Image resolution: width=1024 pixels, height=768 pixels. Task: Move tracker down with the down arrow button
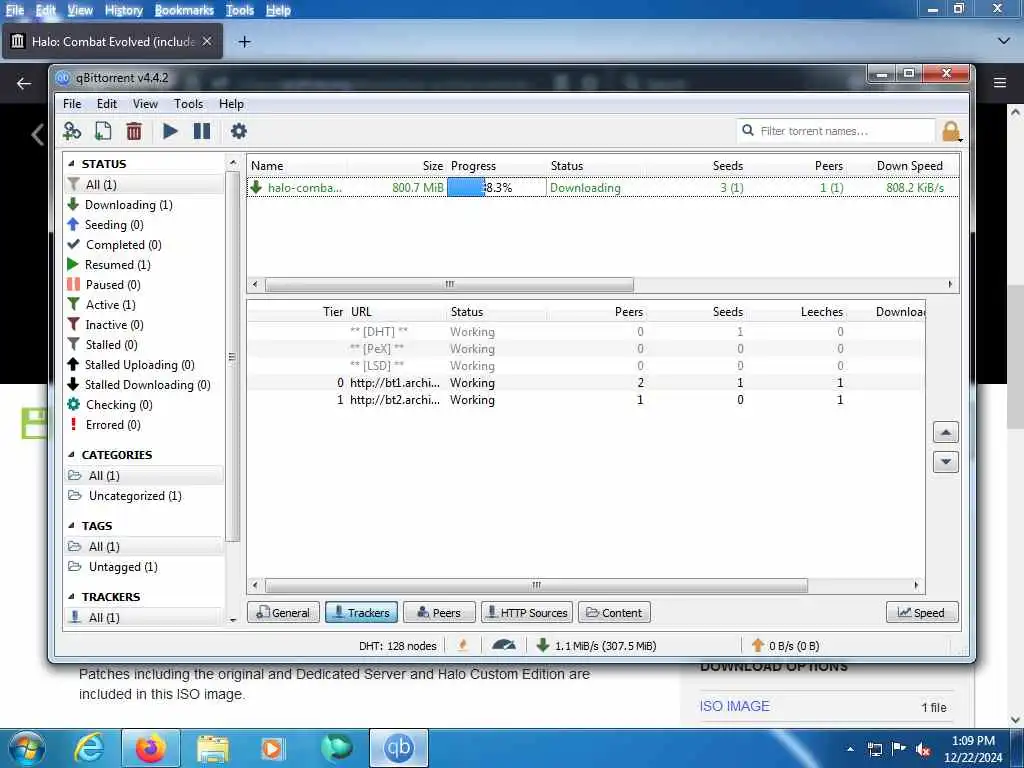(x=946, y=462)
